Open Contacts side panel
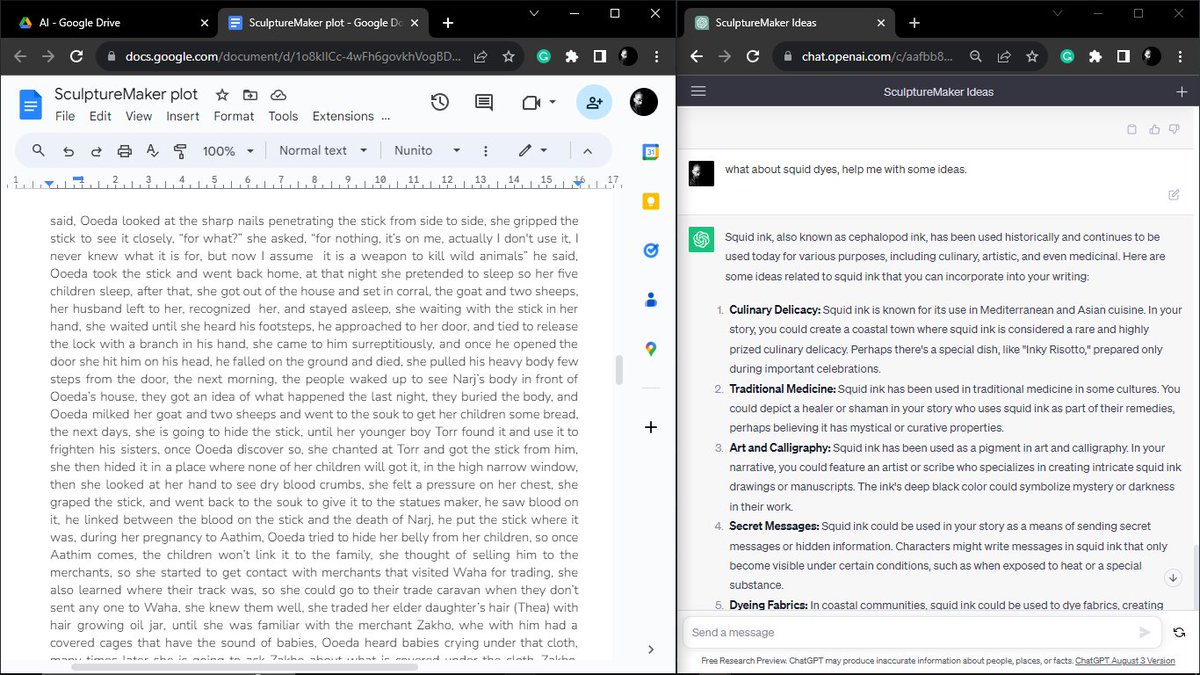 coord(651,299)
